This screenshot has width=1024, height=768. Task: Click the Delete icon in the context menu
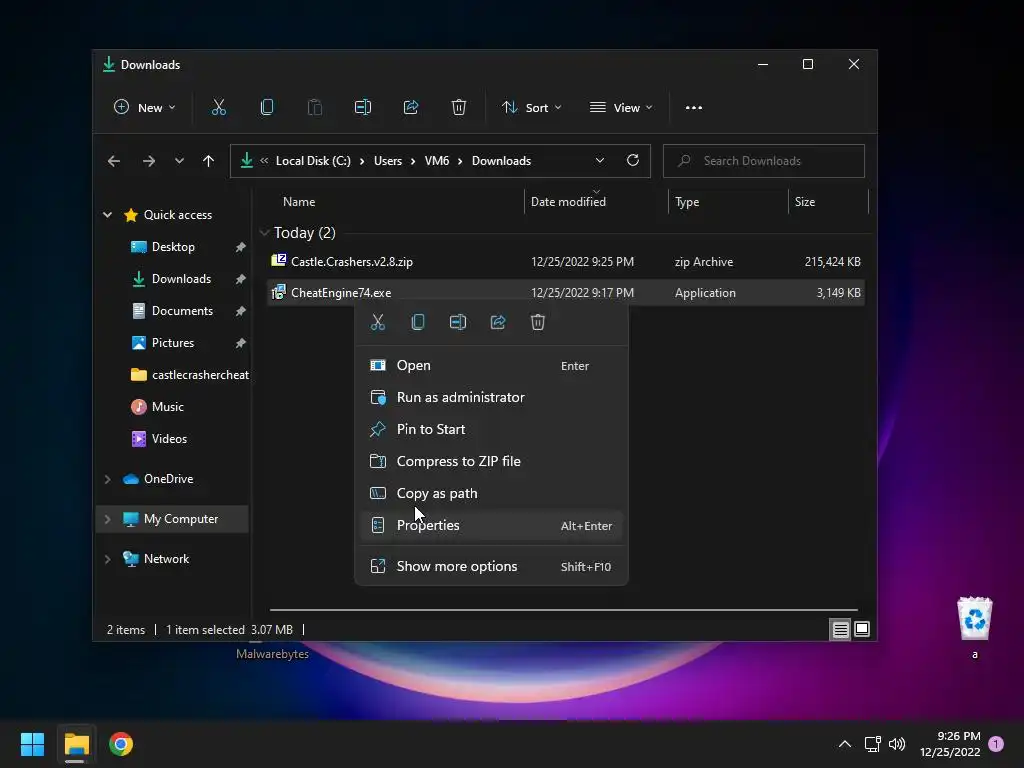click(x=537, y=322)
